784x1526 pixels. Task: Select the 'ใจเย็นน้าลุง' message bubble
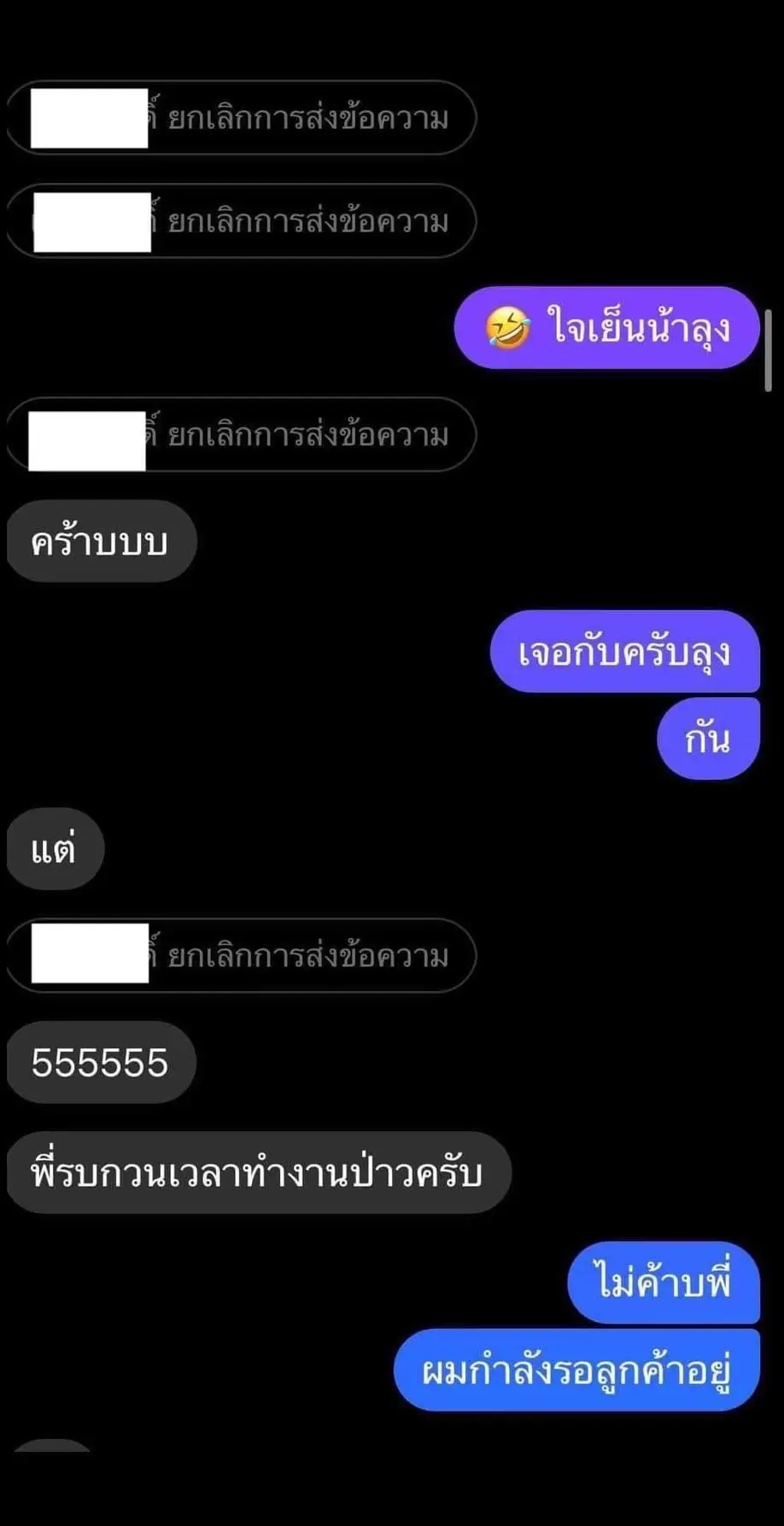[606, 328]
